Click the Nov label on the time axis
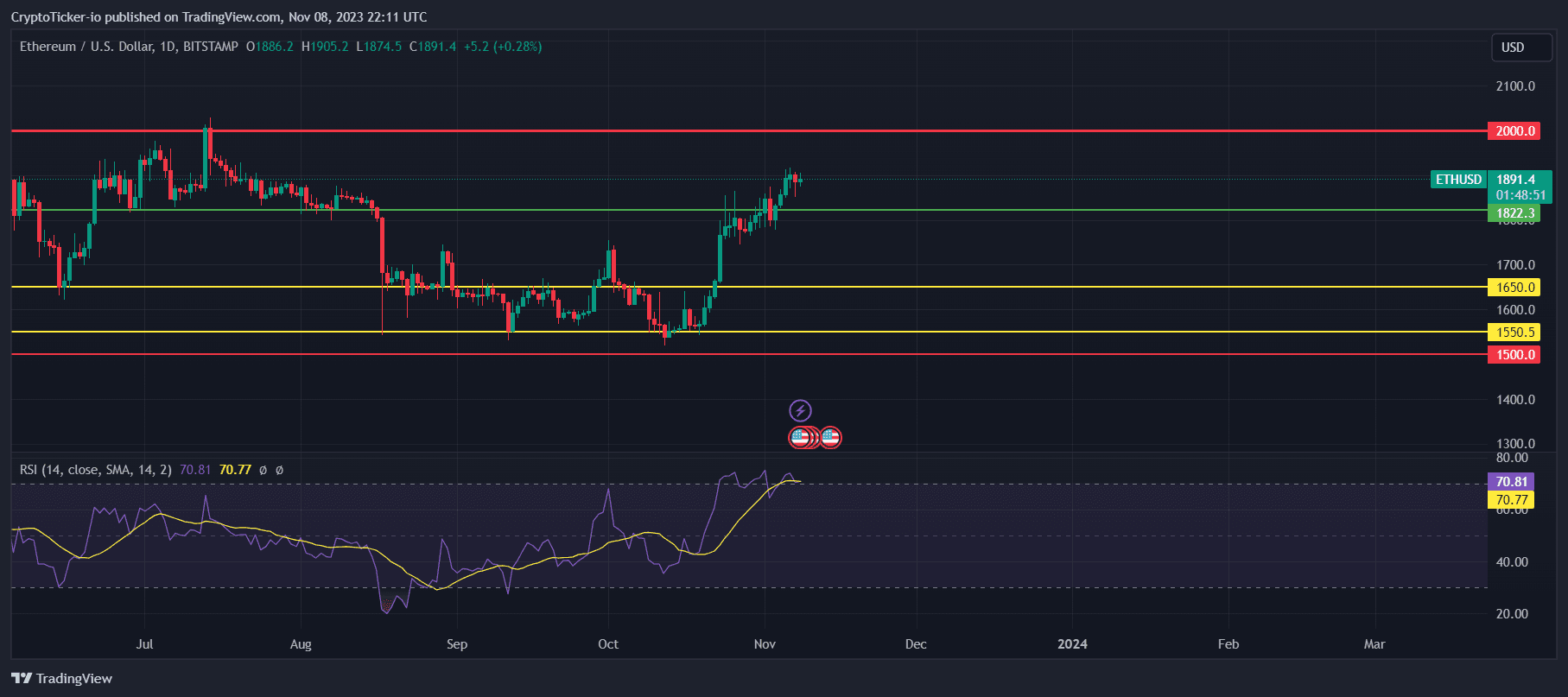This screenshot has height=697, width=1568. (x=765, y=644)
